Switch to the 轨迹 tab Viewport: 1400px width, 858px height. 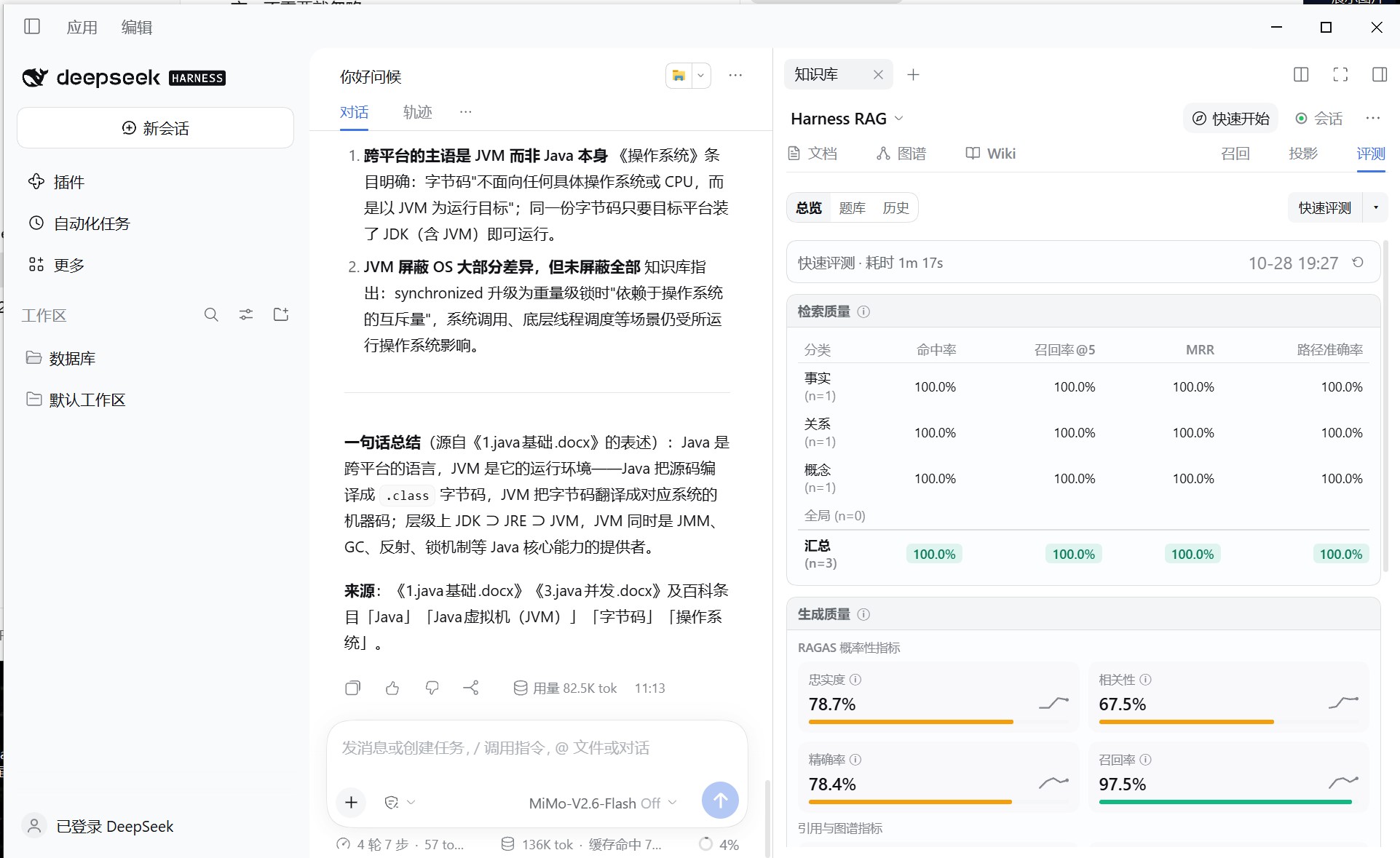tap(417, 112)
